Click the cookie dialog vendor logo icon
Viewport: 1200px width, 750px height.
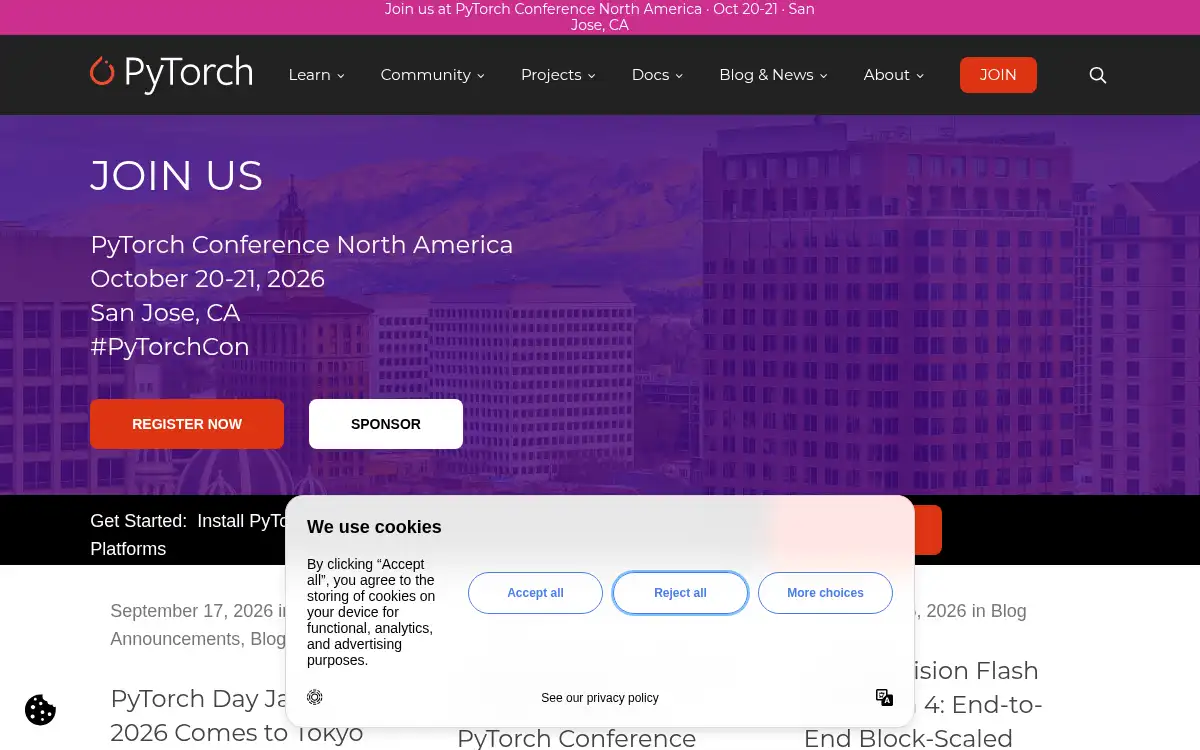coord(315,698)
